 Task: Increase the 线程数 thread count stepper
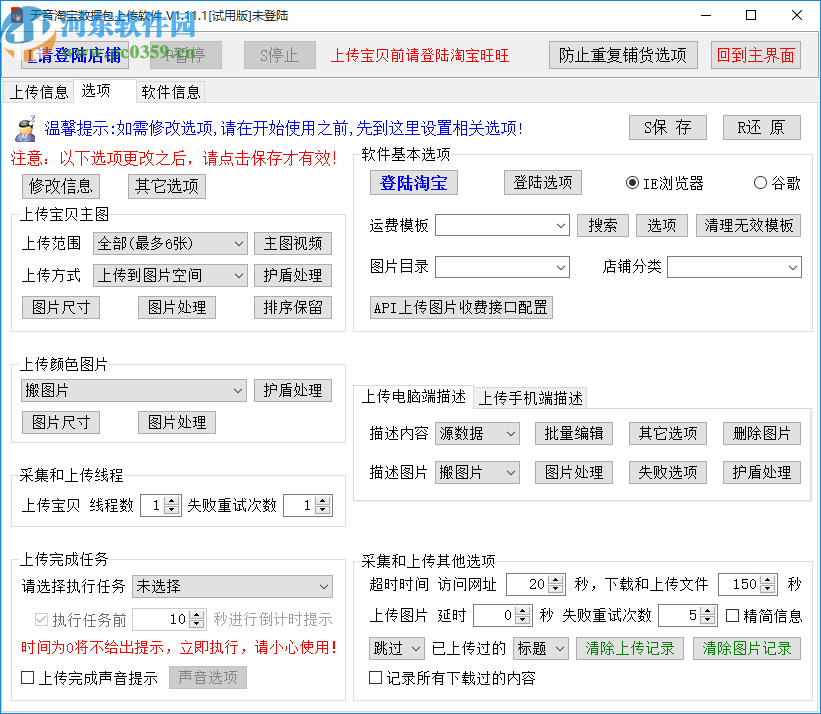click(172, 501)
